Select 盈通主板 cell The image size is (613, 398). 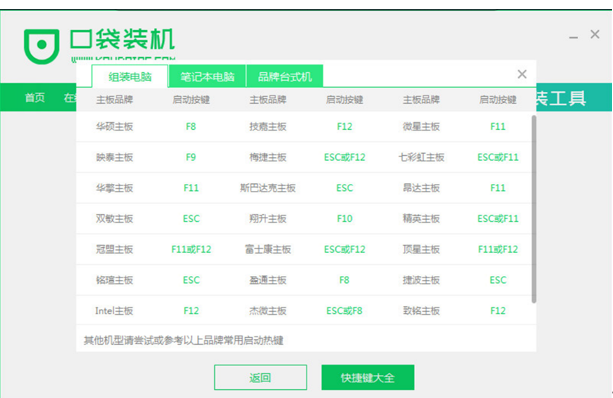(268, 280)
